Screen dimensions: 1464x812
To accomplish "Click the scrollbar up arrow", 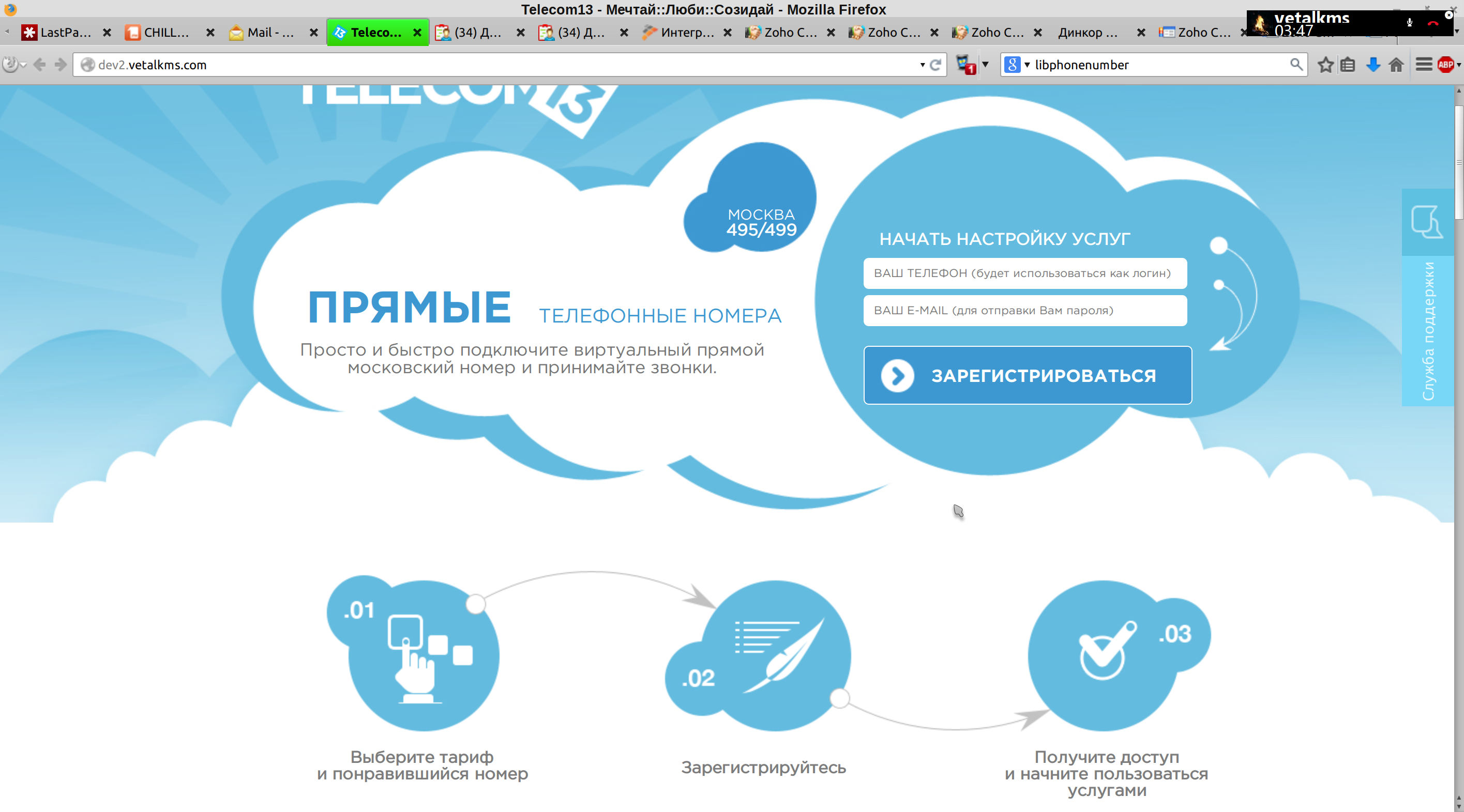I will tap(1459, 91).
